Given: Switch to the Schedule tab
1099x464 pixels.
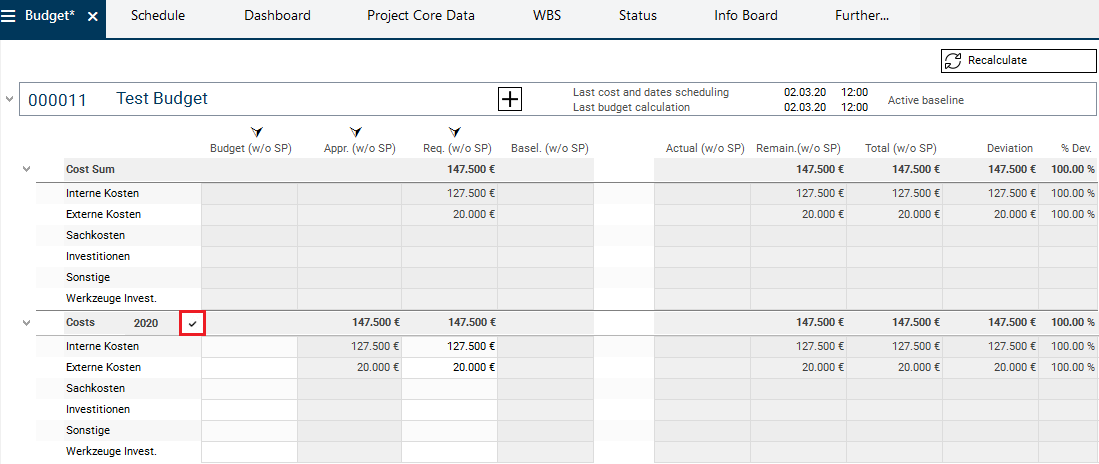Looking at the screenshot, I should (158, 16).
